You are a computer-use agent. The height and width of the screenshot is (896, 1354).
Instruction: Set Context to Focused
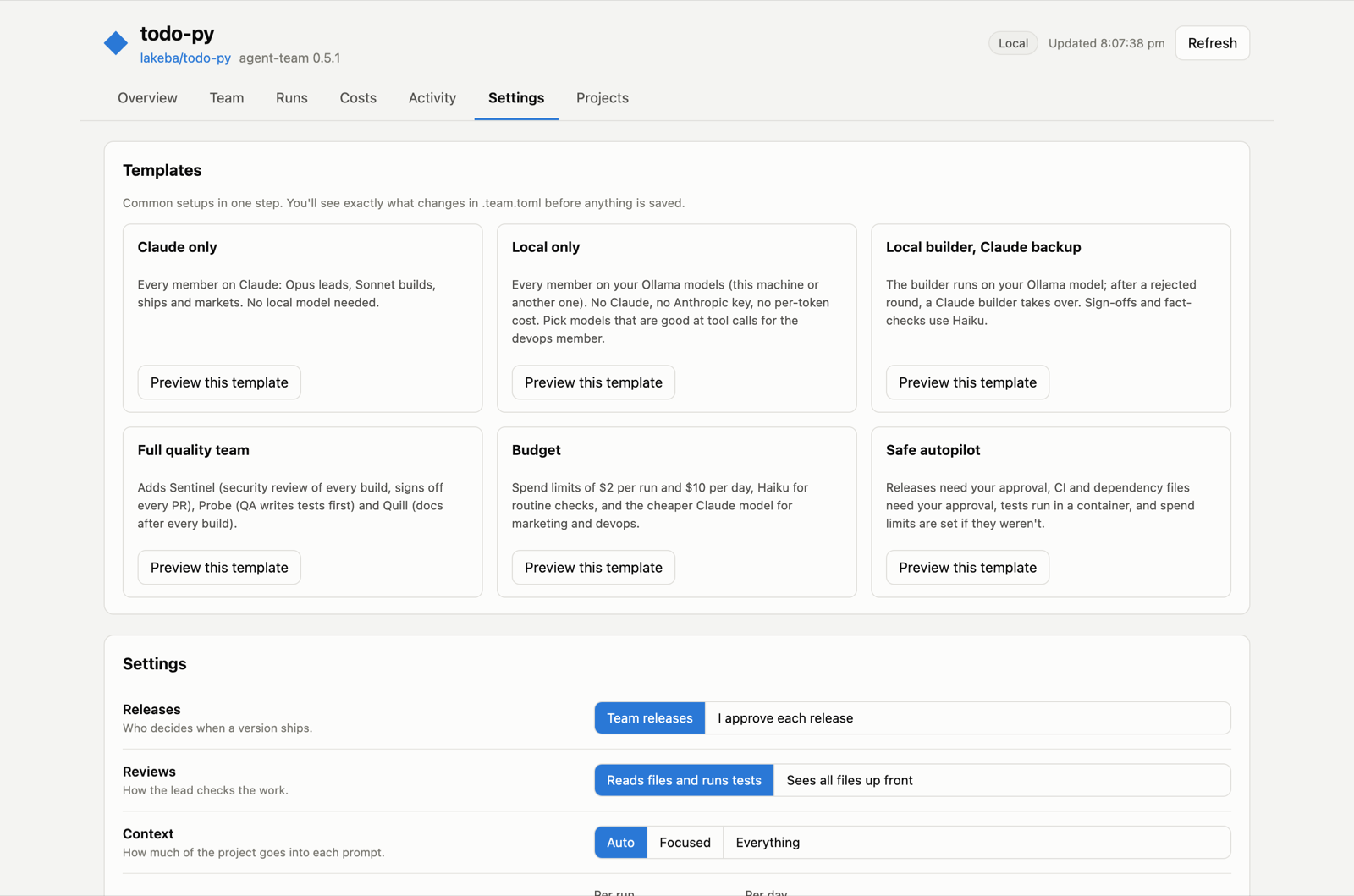pyautogui.click(x=685, y=843)
